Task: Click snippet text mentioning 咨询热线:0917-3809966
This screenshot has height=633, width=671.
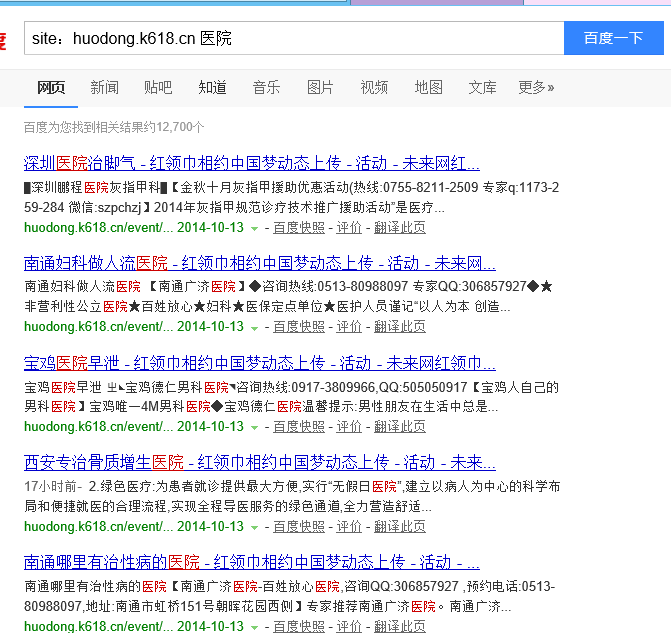Action: point(291,397)
